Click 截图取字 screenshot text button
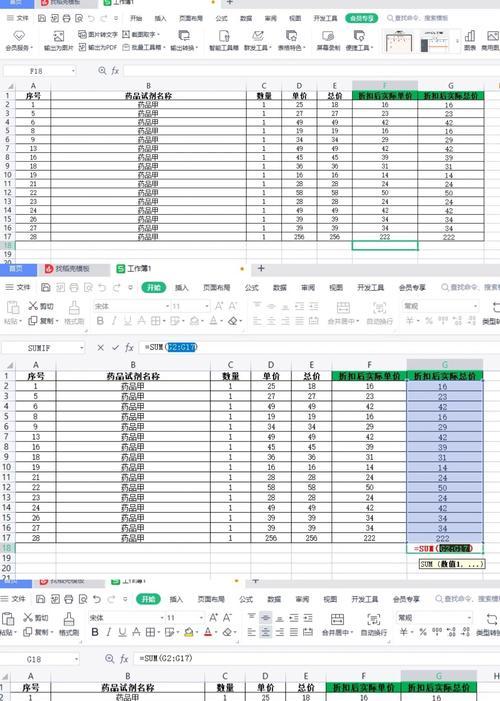The width and height of the screenshot is (500, 701). point(141,34)
